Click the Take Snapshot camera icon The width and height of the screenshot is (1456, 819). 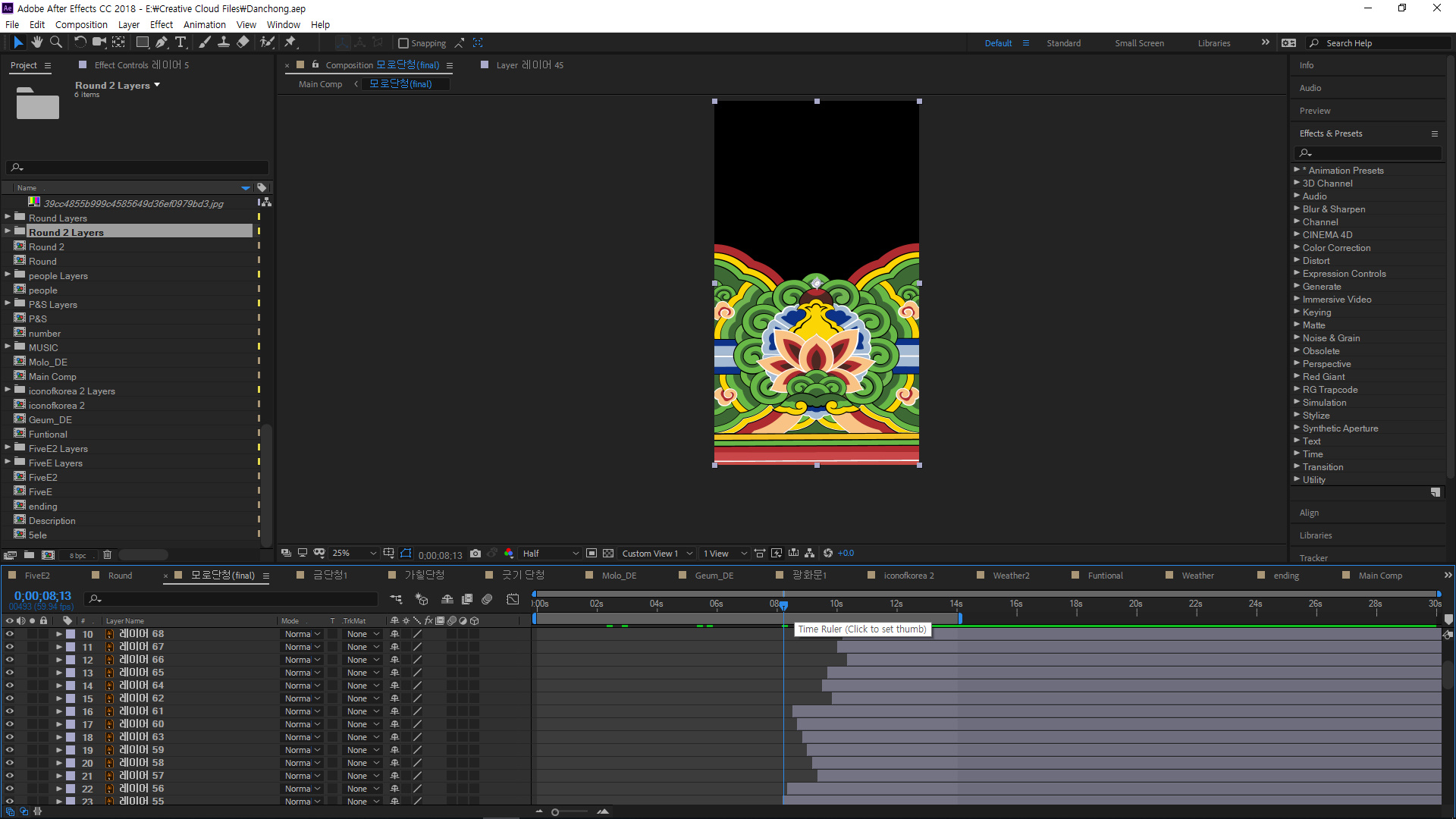point(475,554)
